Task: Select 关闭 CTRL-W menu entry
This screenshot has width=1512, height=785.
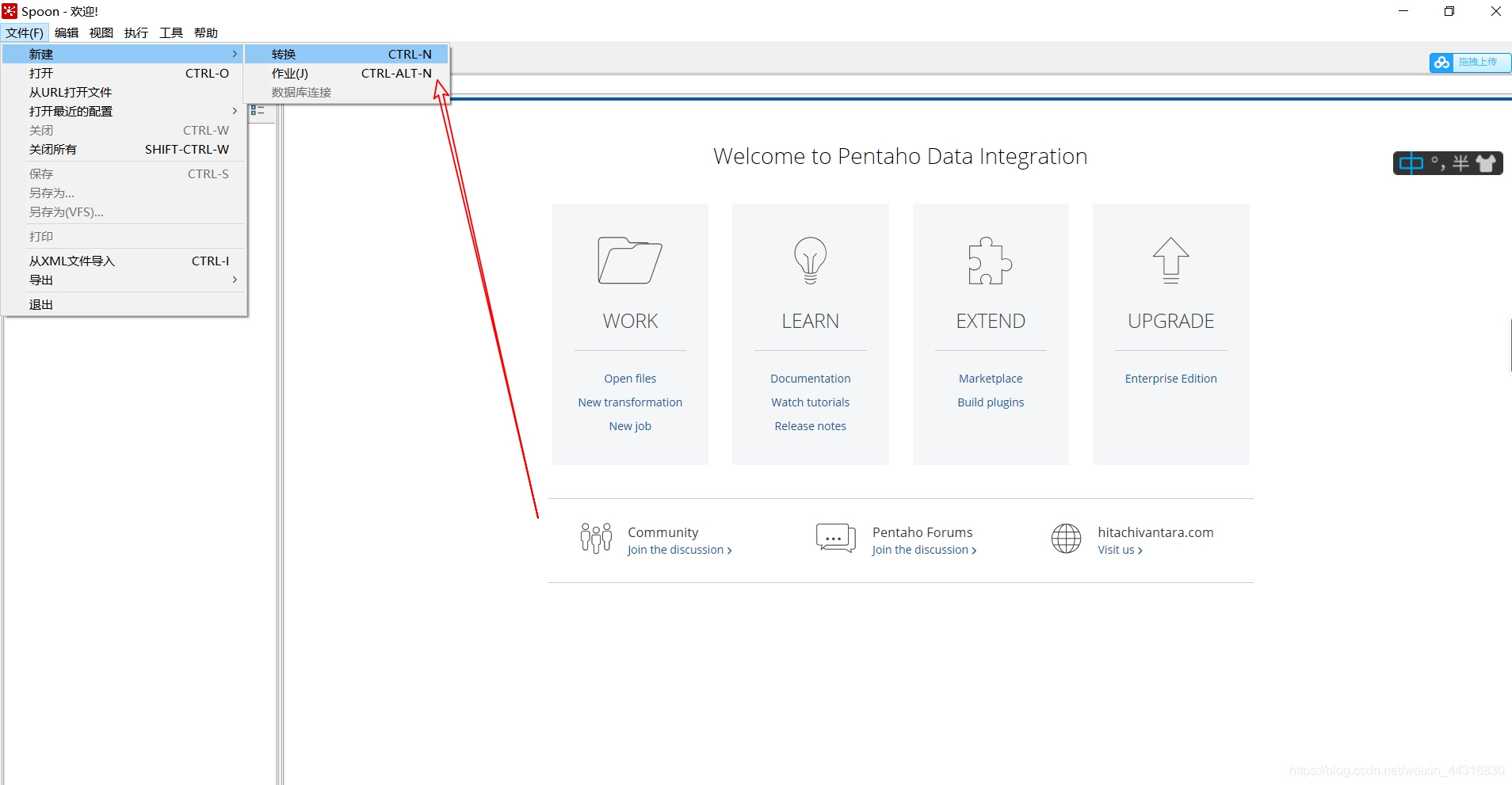Action: (124, 130)
